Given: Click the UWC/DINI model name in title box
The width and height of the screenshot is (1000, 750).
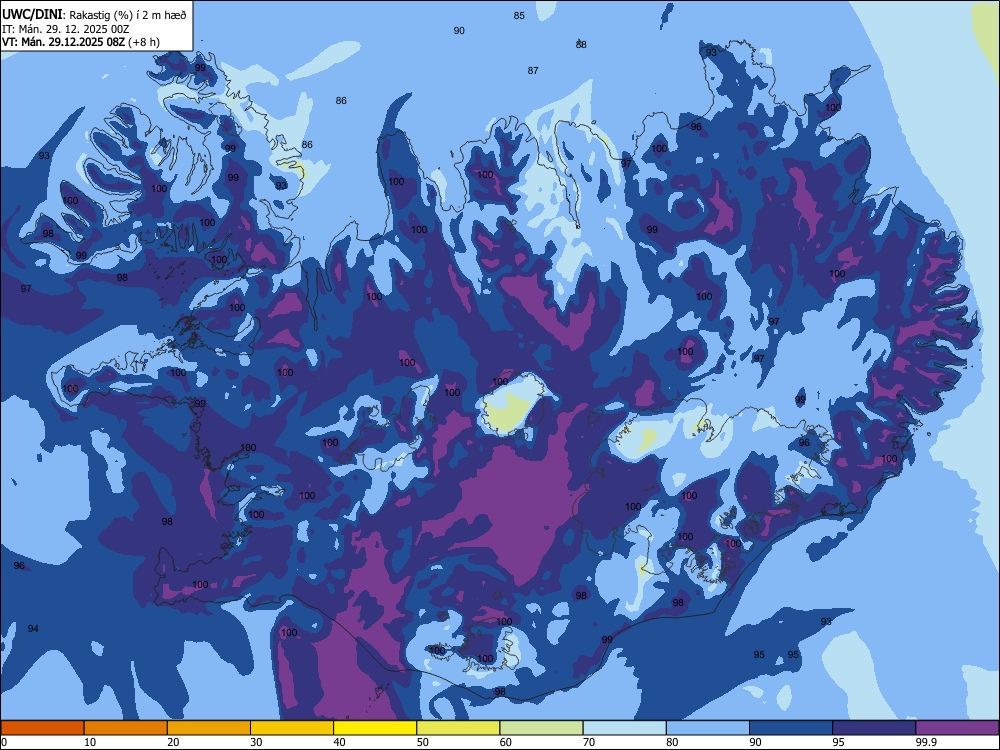Looking at the screenshot, I should tap(31, 15).
